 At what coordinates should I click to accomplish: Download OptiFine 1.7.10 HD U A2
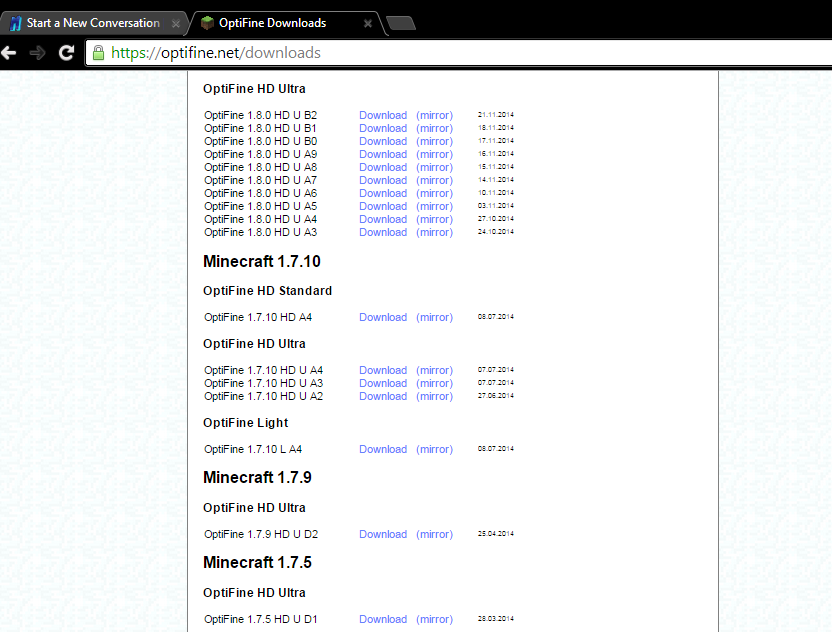coord(383,396)
